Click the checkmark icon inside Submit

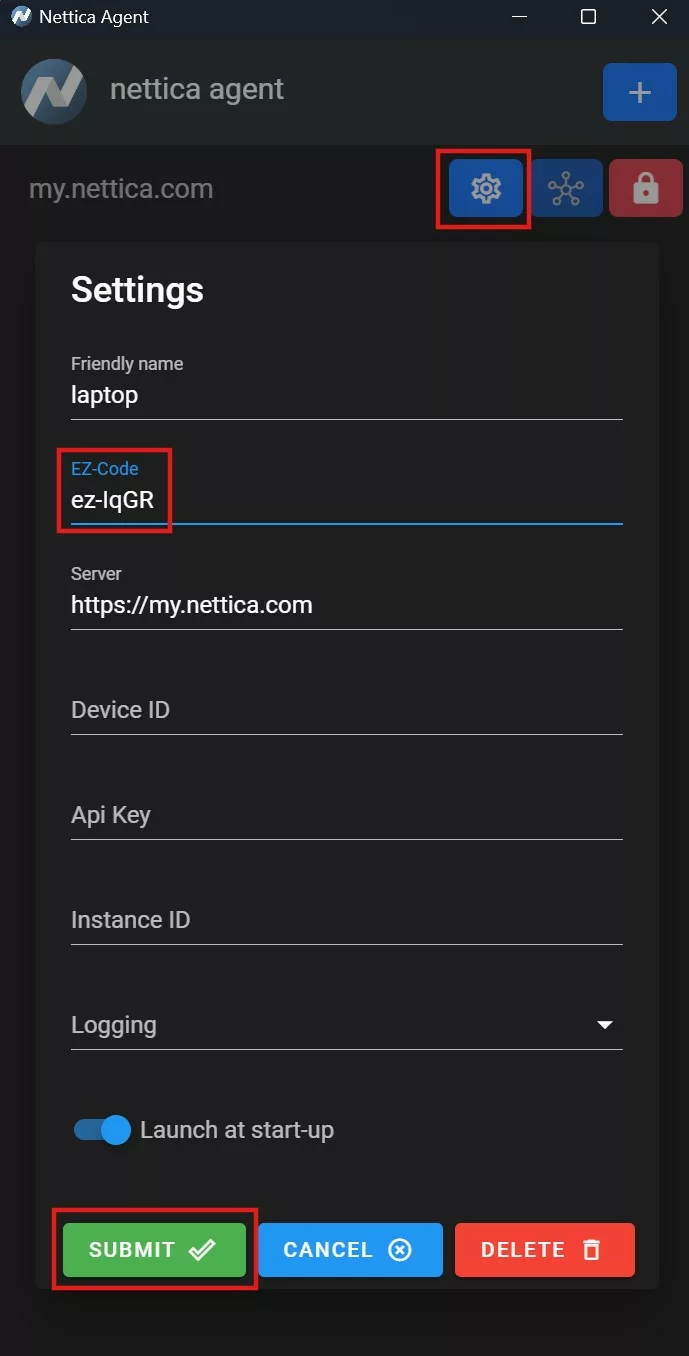click(202, 1249)
